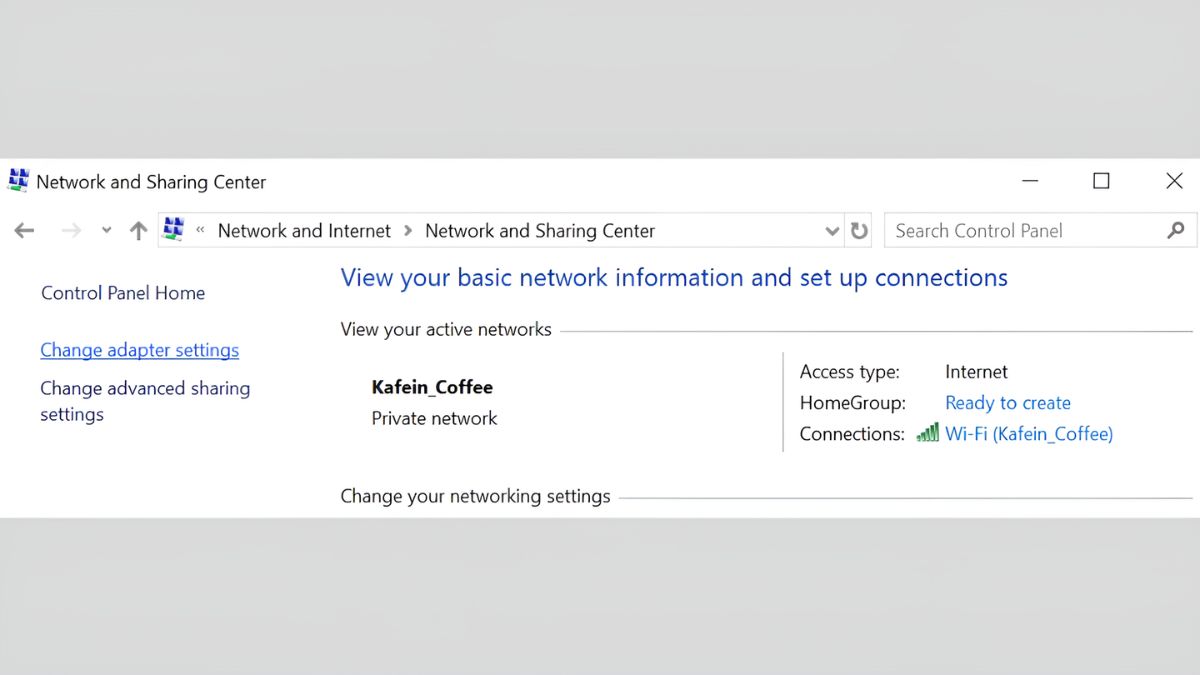Click the window title bar network icon

pos(18,181)
